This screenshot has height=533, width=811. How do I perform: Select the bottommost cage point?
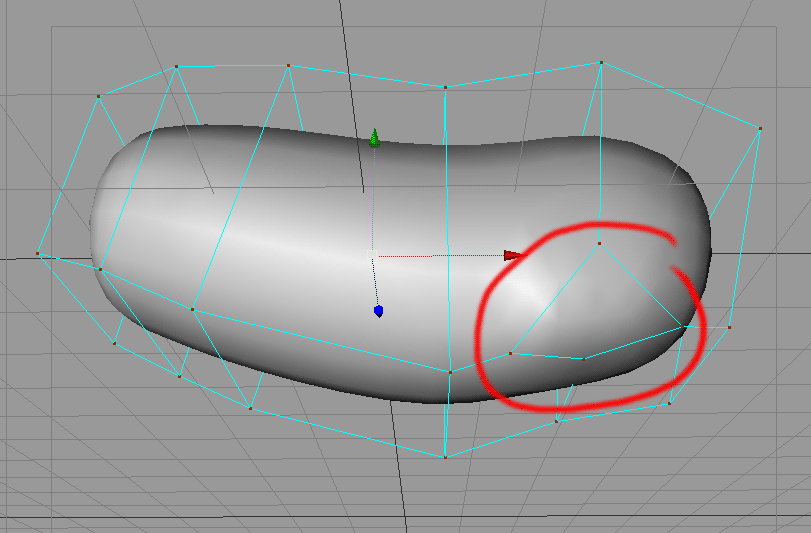tap(444, 457)
